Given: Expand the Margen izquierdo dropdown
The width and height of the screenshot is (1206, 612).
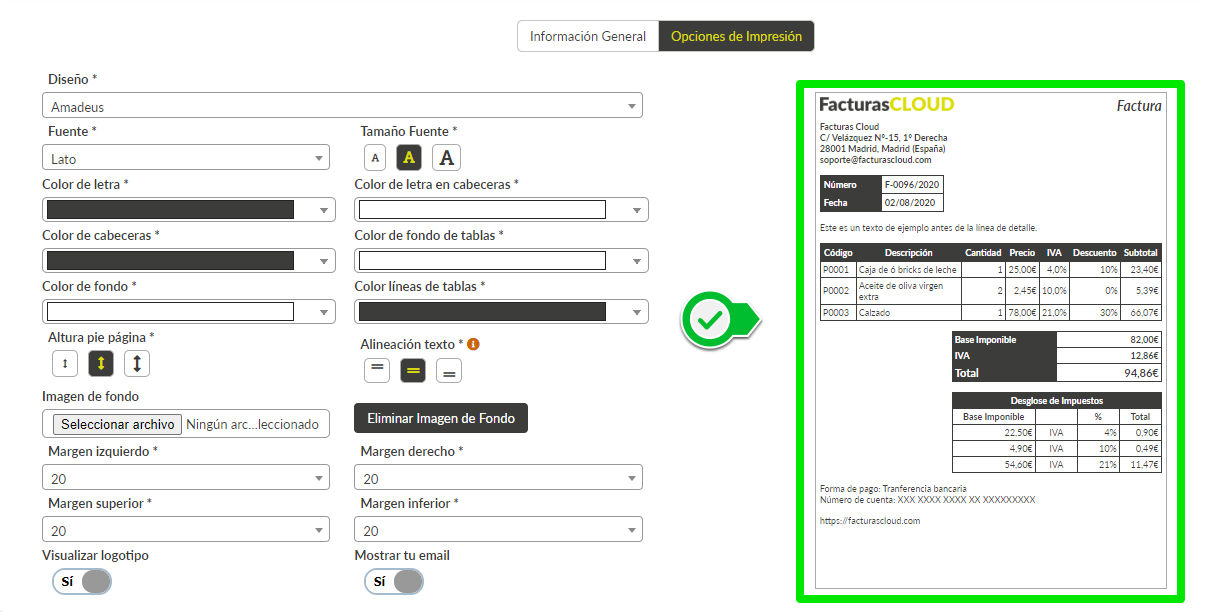Looking at the screenshot, I should pyautogui.click(x=186, y=478).
